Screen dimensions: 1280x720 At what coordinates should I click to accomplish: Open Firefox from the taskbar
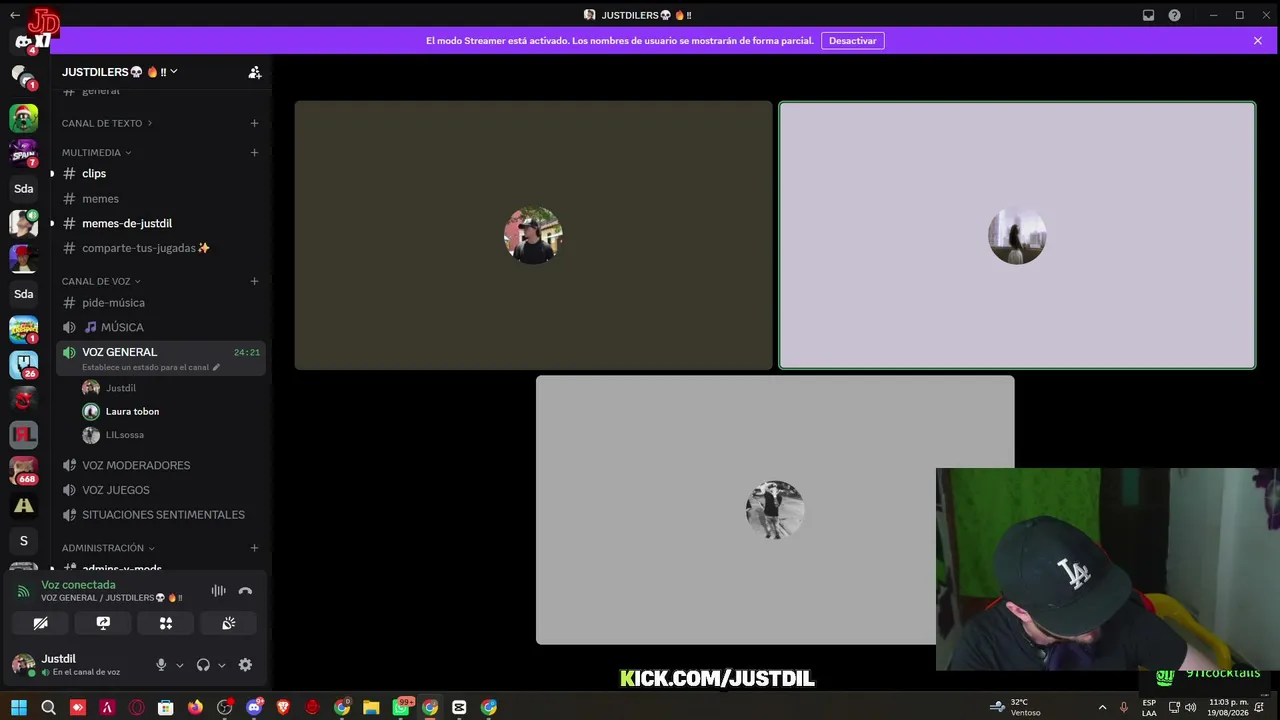pos(195,707)
